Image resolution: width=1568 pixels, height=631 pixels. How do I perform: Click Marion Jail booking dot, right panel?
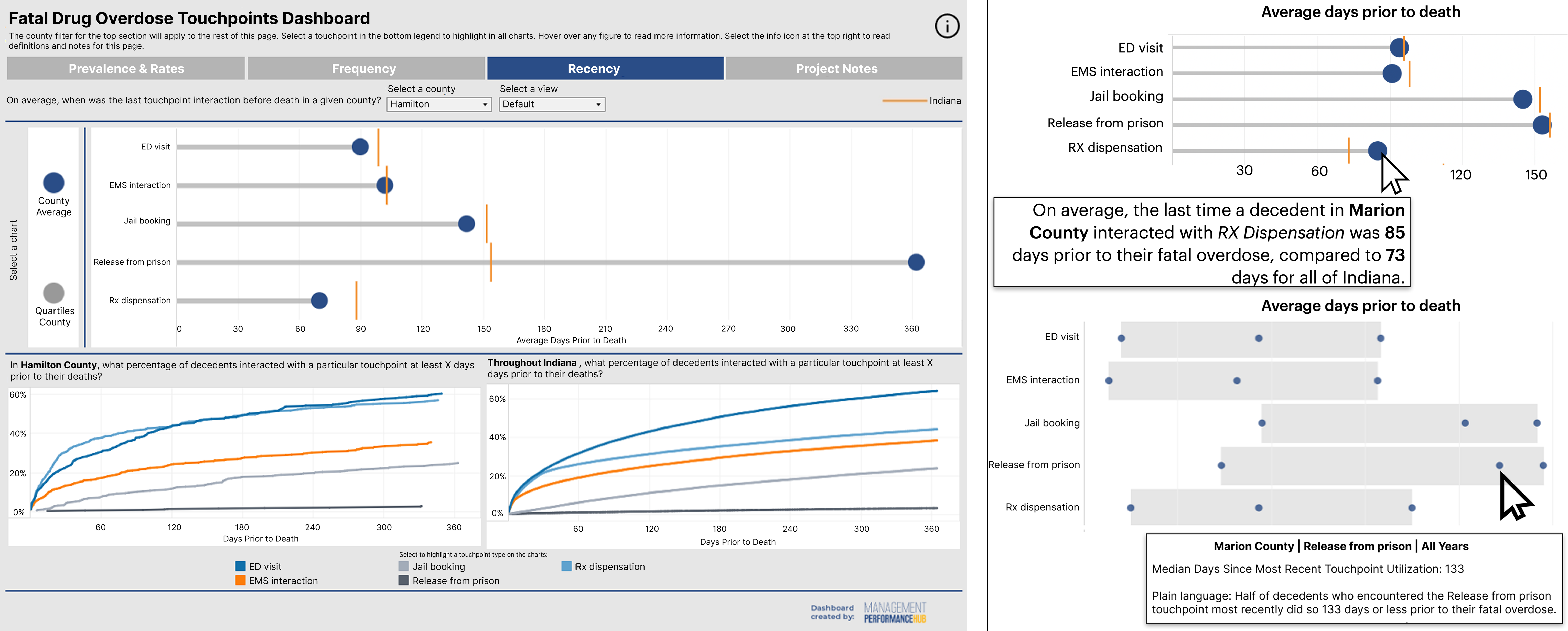tap(1522, 99)
